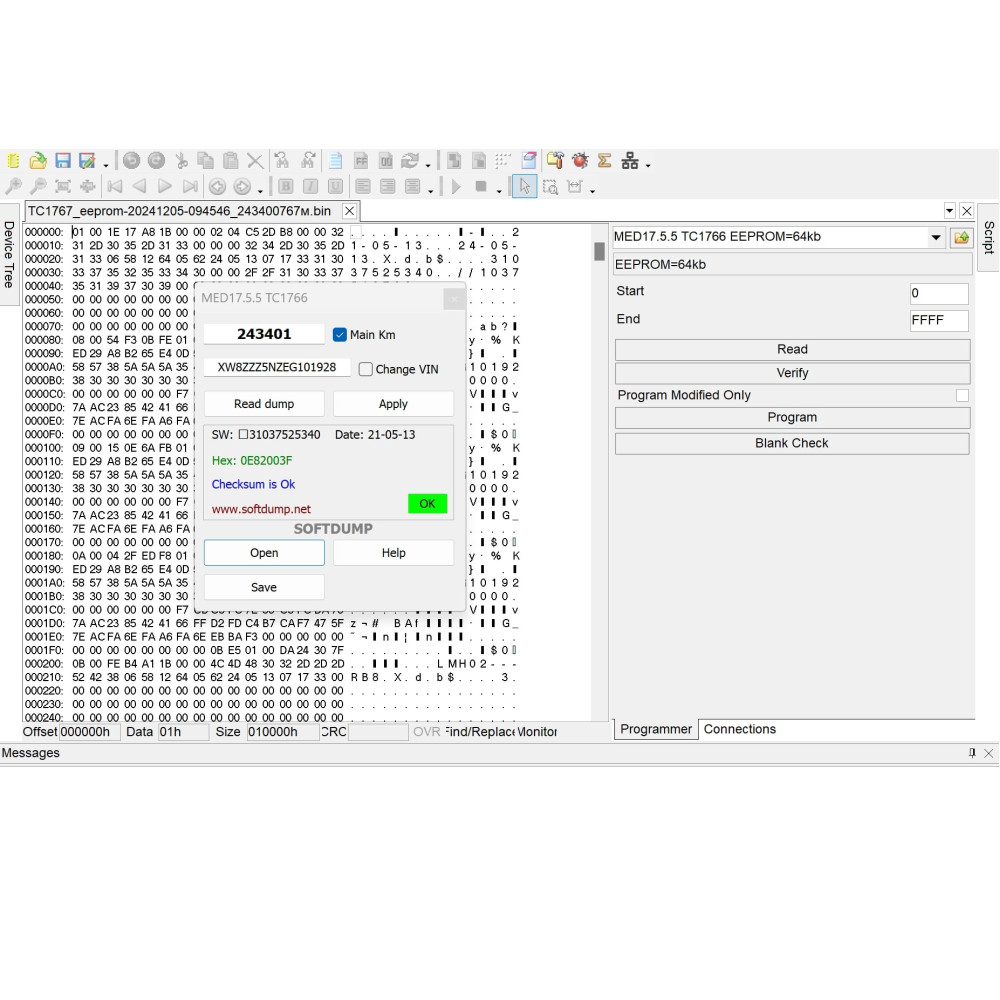Click the Stop square toolbar icon
Screen dimensions: 1000x1000
[481, 186]
